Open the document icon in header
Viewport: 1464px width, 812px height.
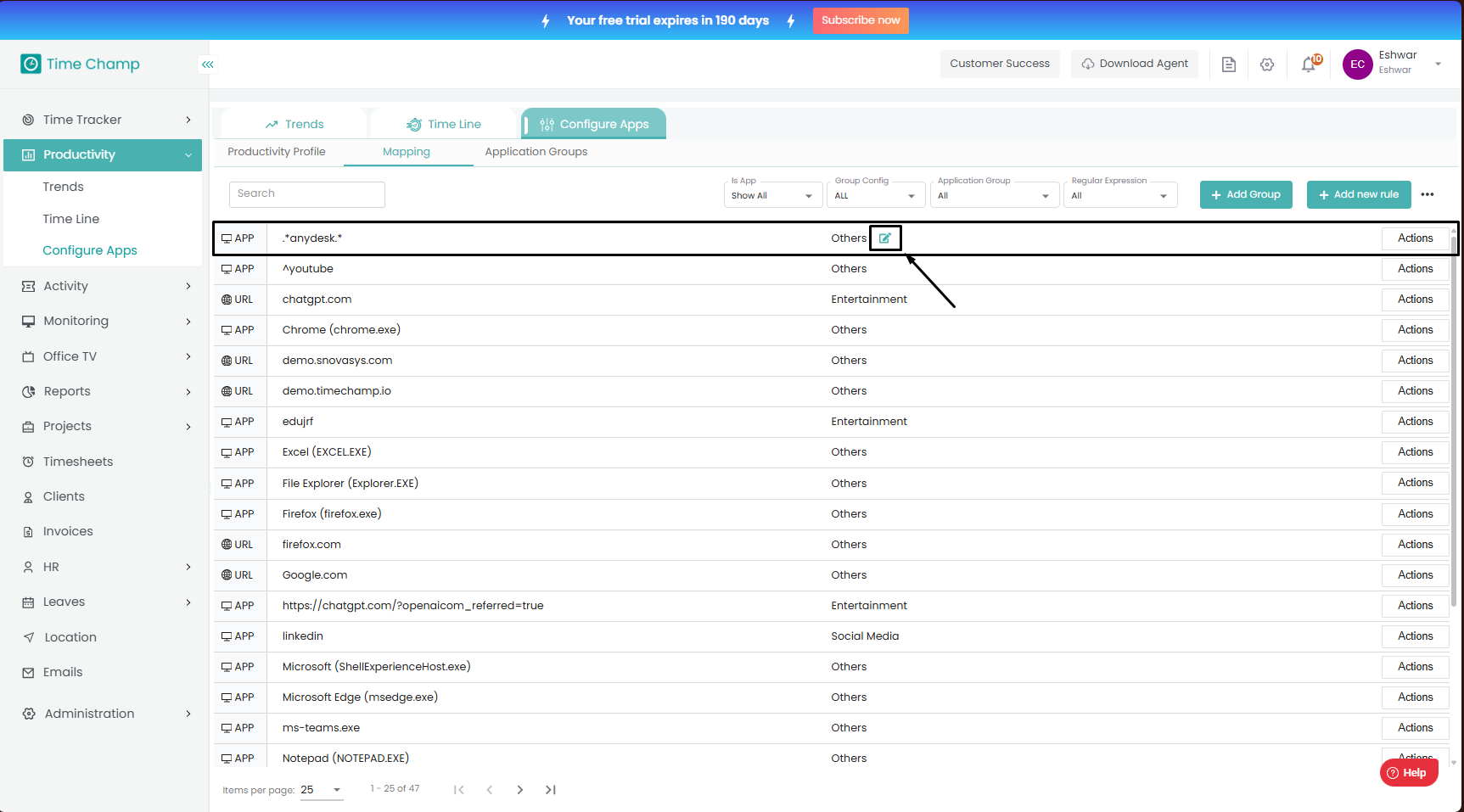1228,64
